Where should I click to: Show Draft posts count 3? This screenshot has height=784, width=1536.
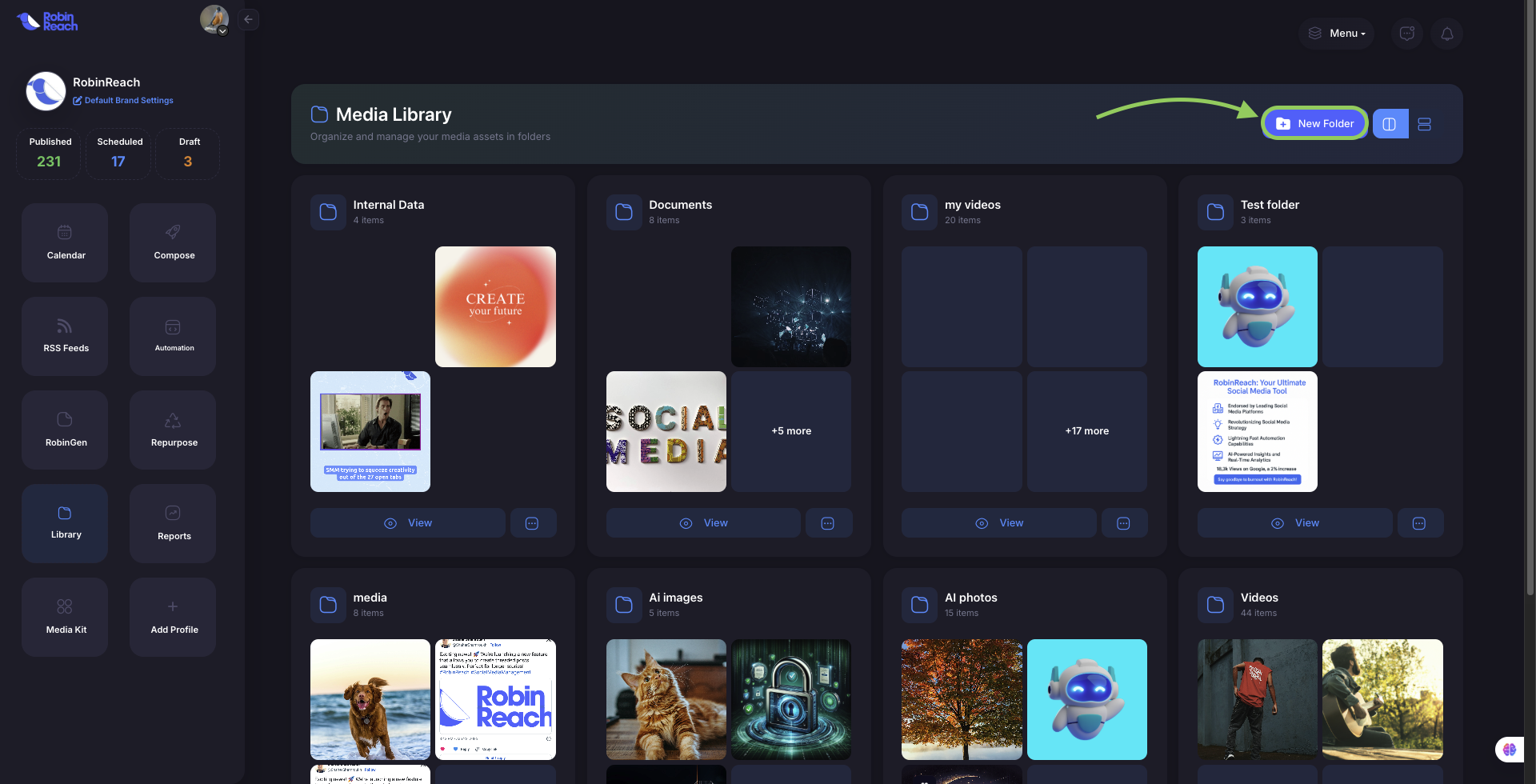point(188,154)
